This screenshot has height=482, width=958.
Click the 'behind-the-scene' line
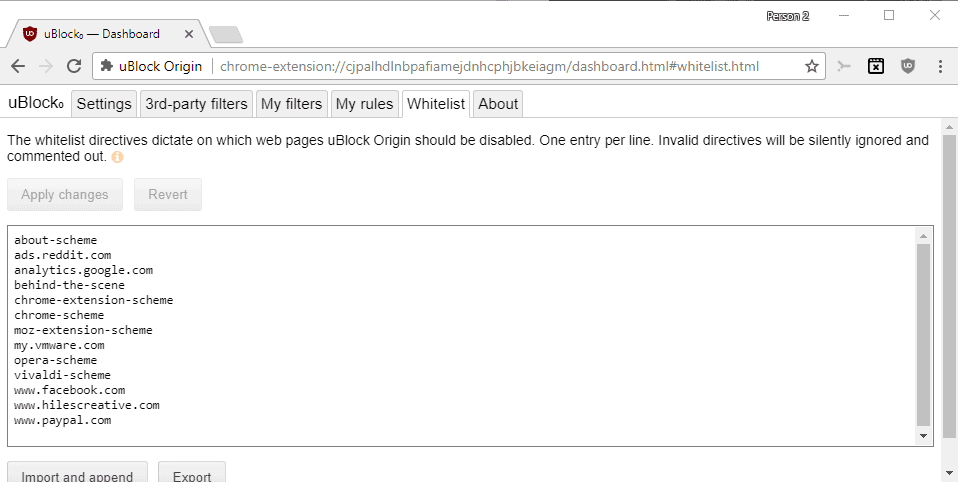pos(70,285)
